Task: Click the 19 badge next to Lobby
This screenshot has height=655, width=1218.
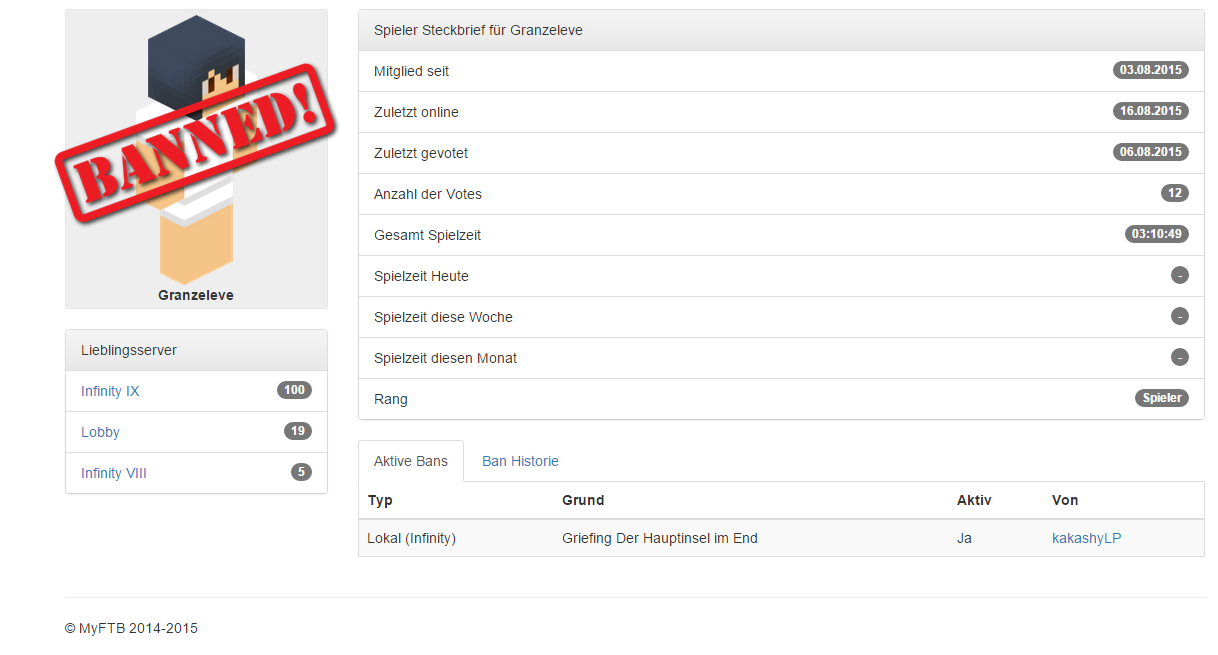Action: tap(297, 431)
